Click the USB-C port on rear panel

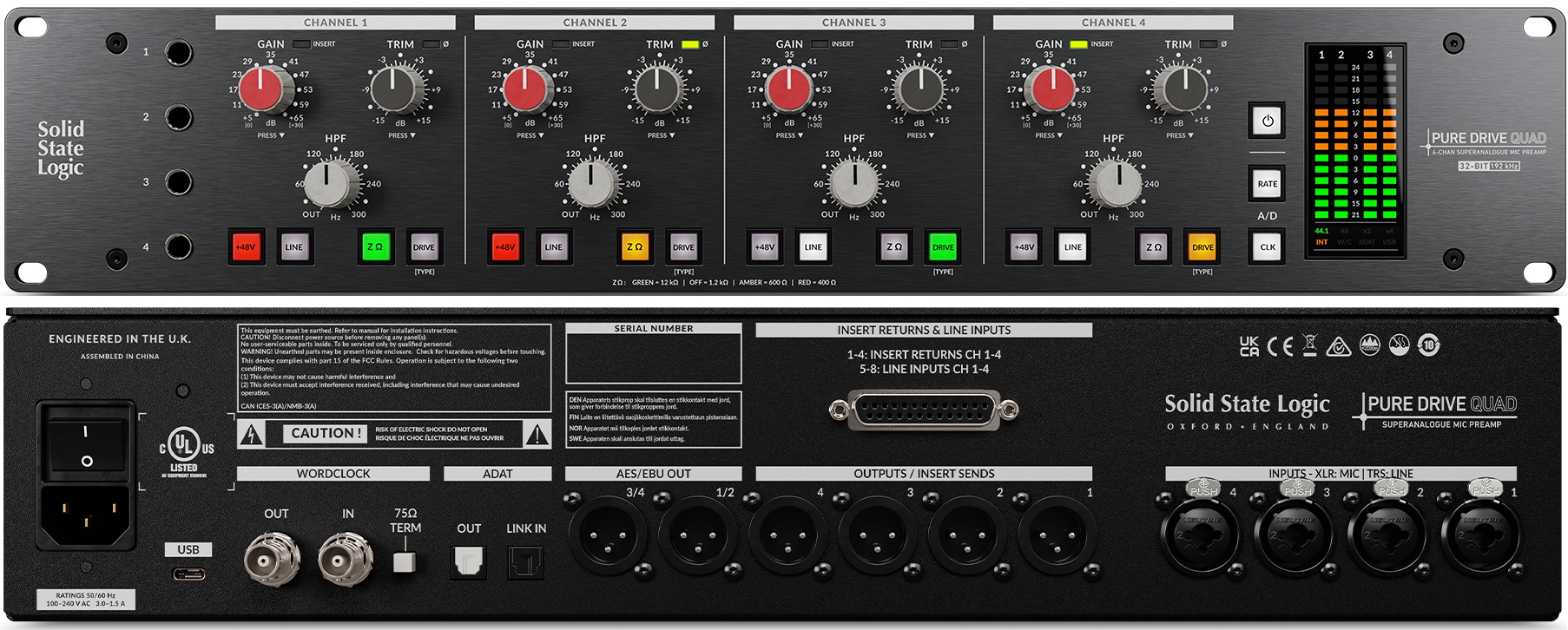pyautogui.click(x=188, y=574)
